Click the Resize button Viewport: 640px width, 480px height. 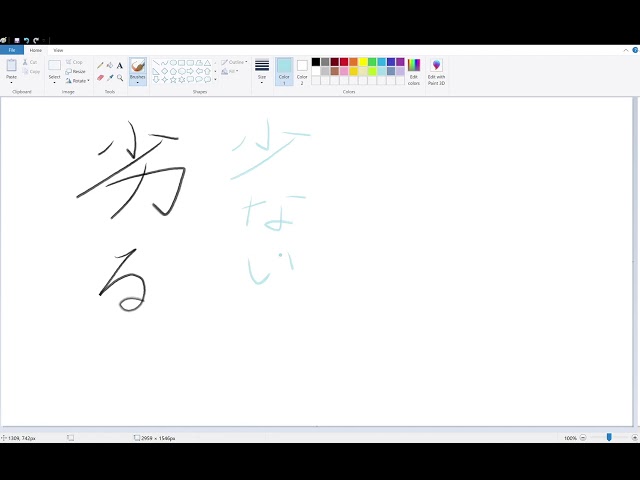[76, 71]
